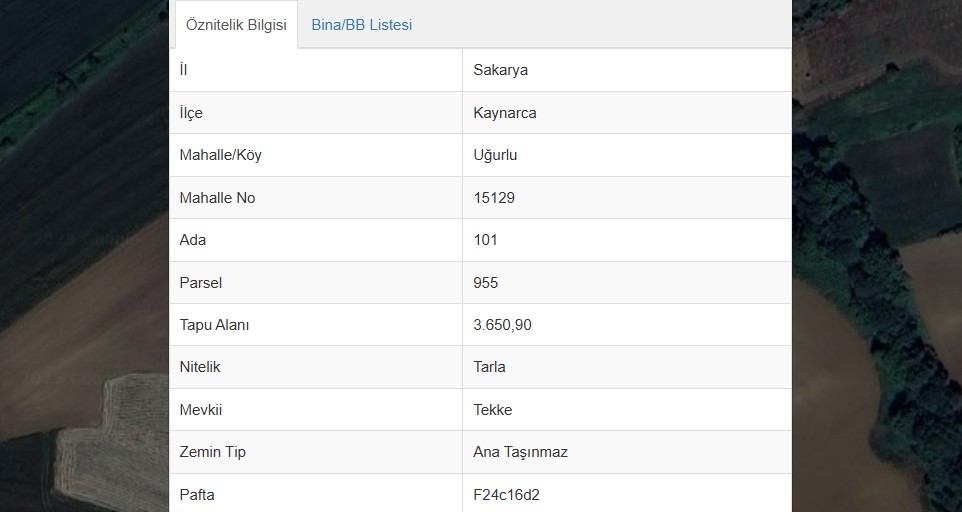Click the Kaynarca district value
The height and width of the screenshot is (512, 962).
pyautogui.click(x=504, y=113)
